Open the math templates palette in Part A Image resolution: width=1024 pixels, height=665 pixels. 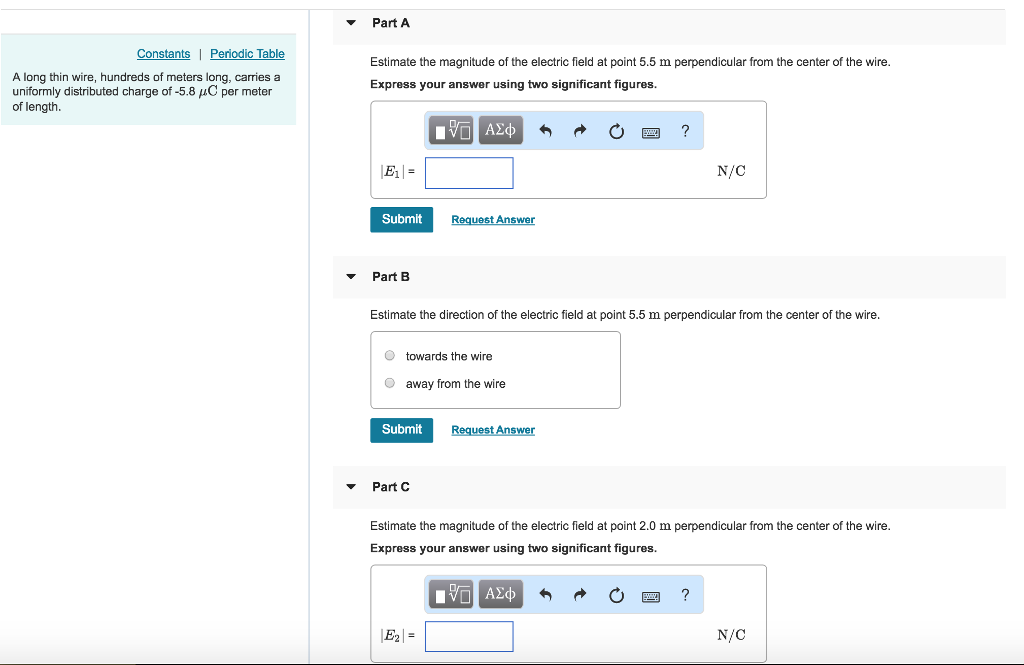click(450, 129)
